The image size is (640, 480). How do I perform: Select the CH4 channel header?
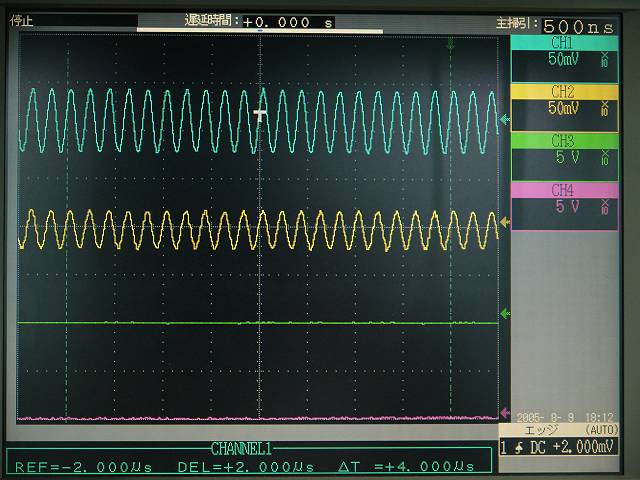tap(562, 190)
